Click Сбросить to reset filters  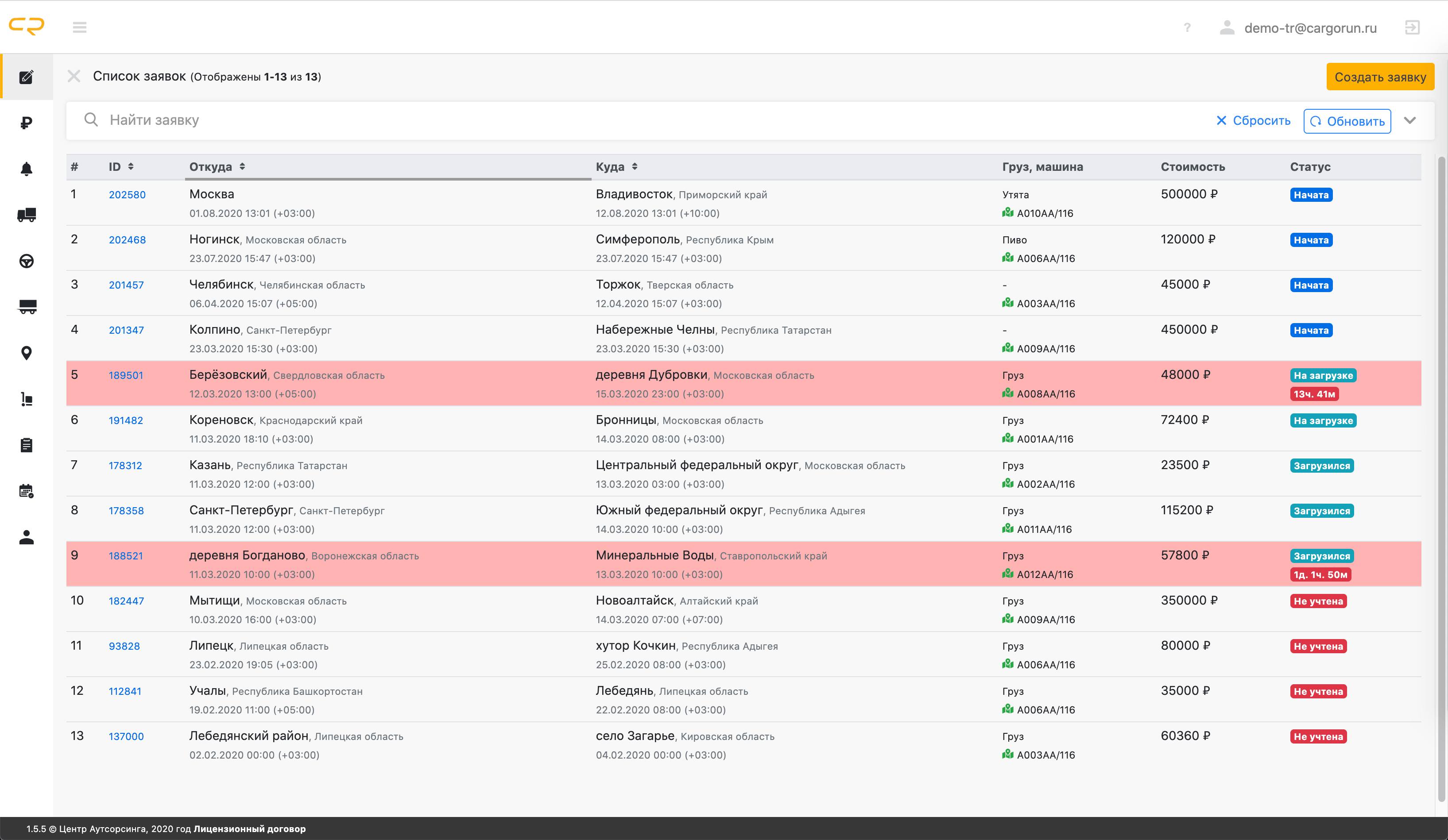(x=1253, y=120)
